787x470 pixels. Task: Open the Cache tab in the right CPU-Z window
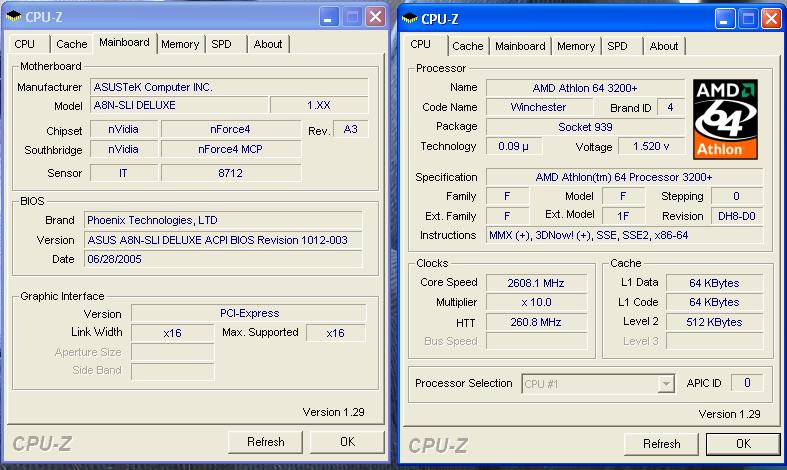pyautogui.click(x=468, y=46)
